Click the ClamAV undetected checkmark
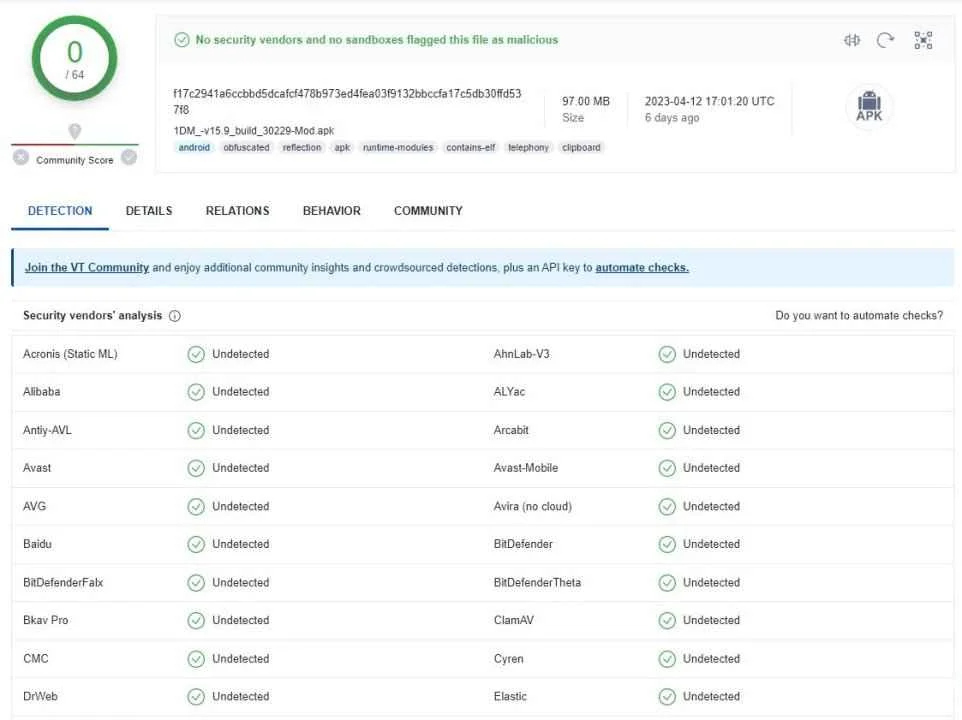962x720 pixels. (x=667, y=621)
